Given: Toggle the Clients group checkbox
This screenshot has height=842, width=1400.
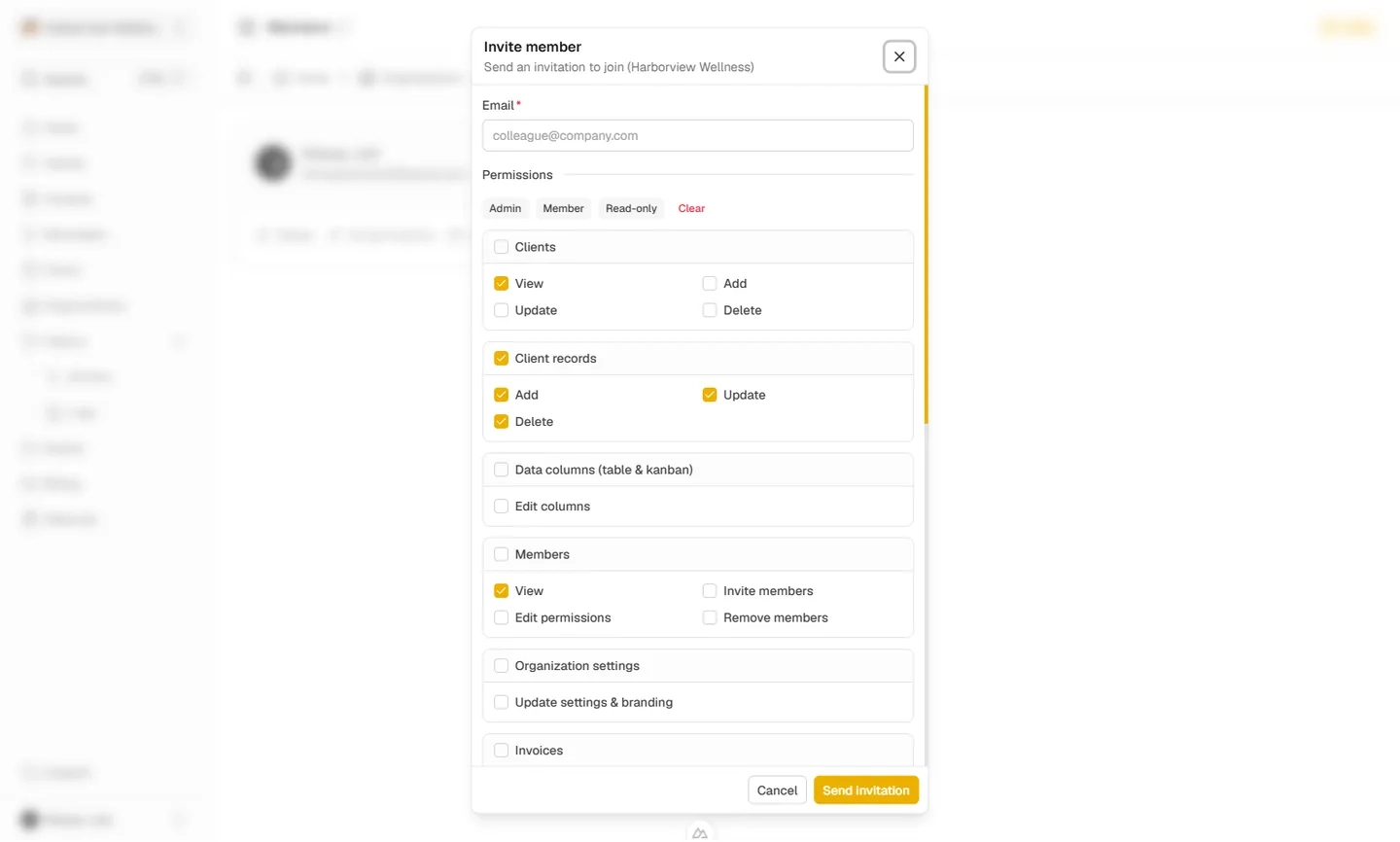Looking at the screenshot, I should coord(501,247).
